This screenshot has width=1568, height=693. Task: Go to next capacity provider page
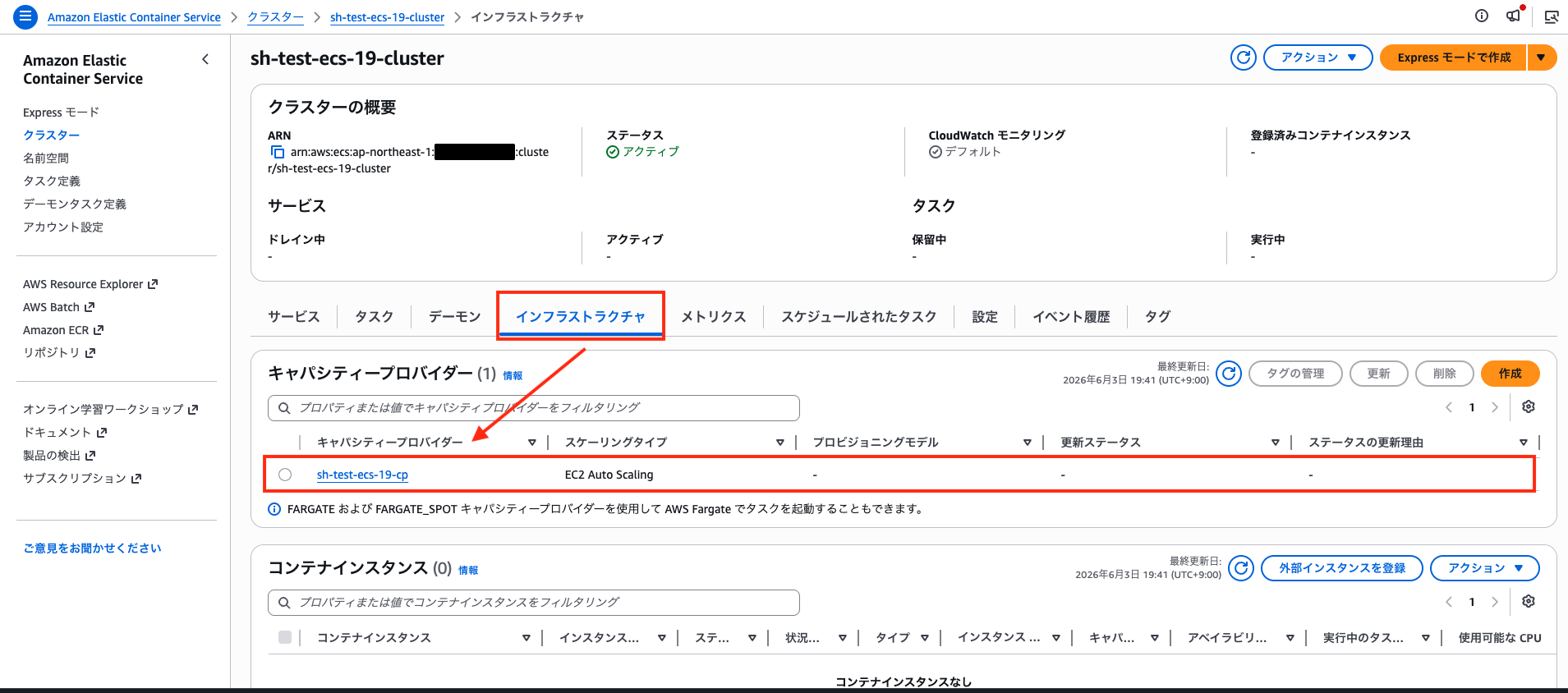pos(1495,407)
